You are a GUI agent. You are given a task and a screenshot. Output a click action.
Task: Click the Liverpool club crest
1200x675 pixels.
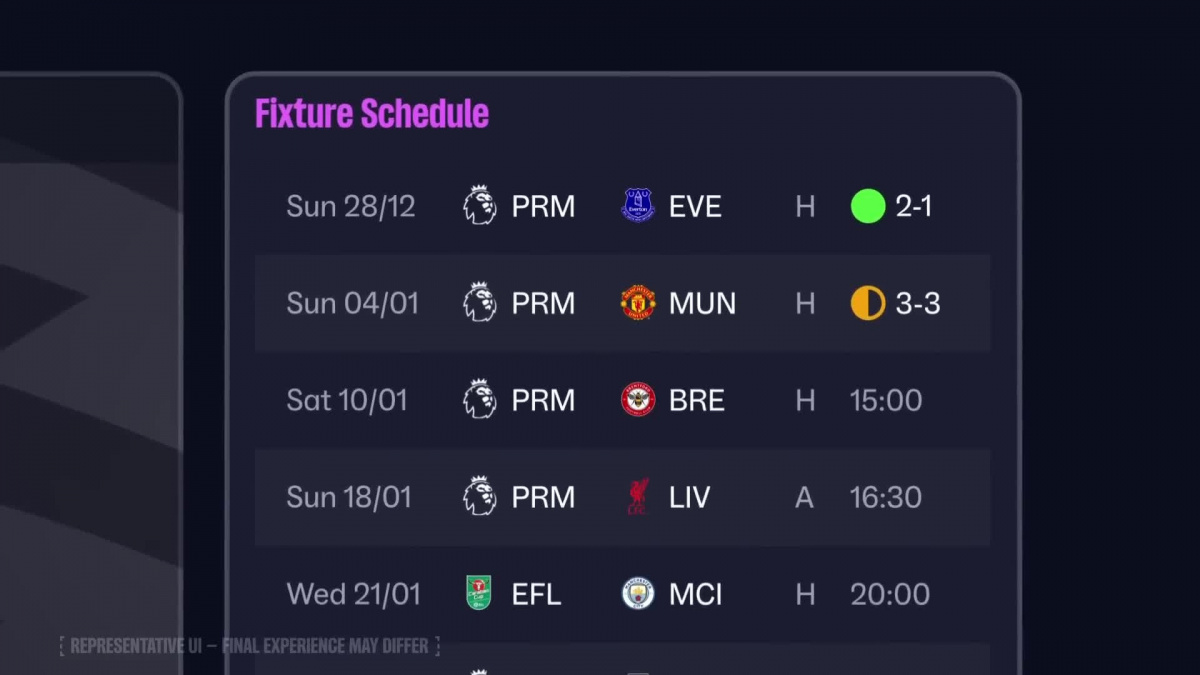pos(638,497)
